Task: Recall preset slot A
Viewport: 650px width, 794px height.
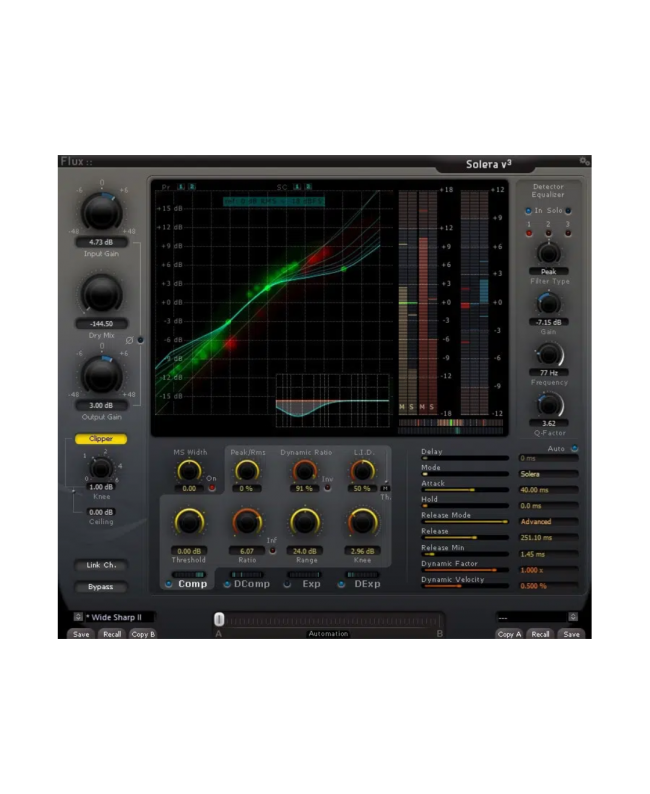Action: click(112, 634)
